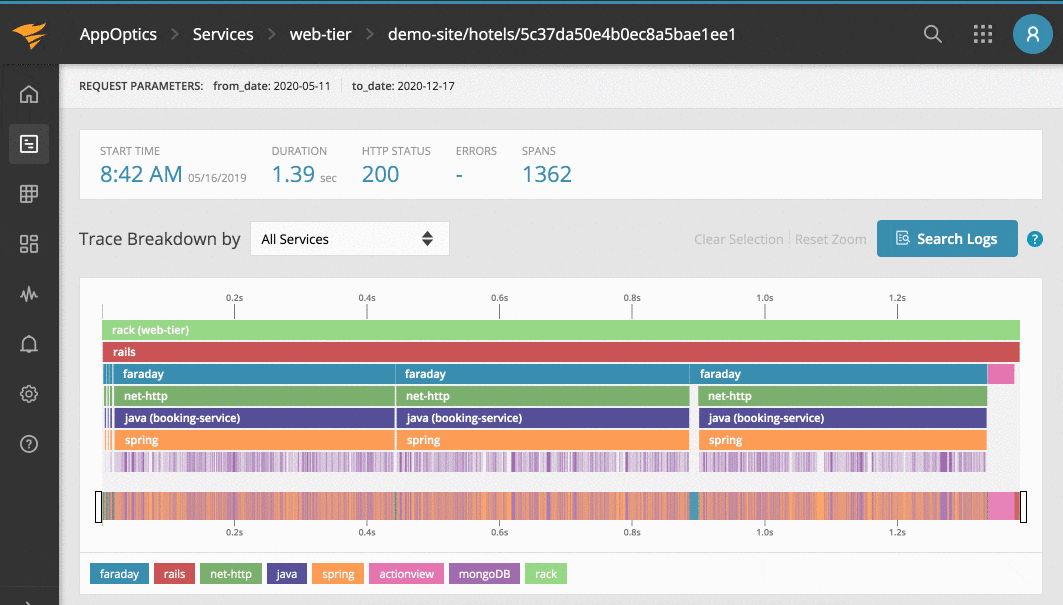The image size is (1063, 605).
Task: Toggle the faraday legend chip
Action: 119,574
